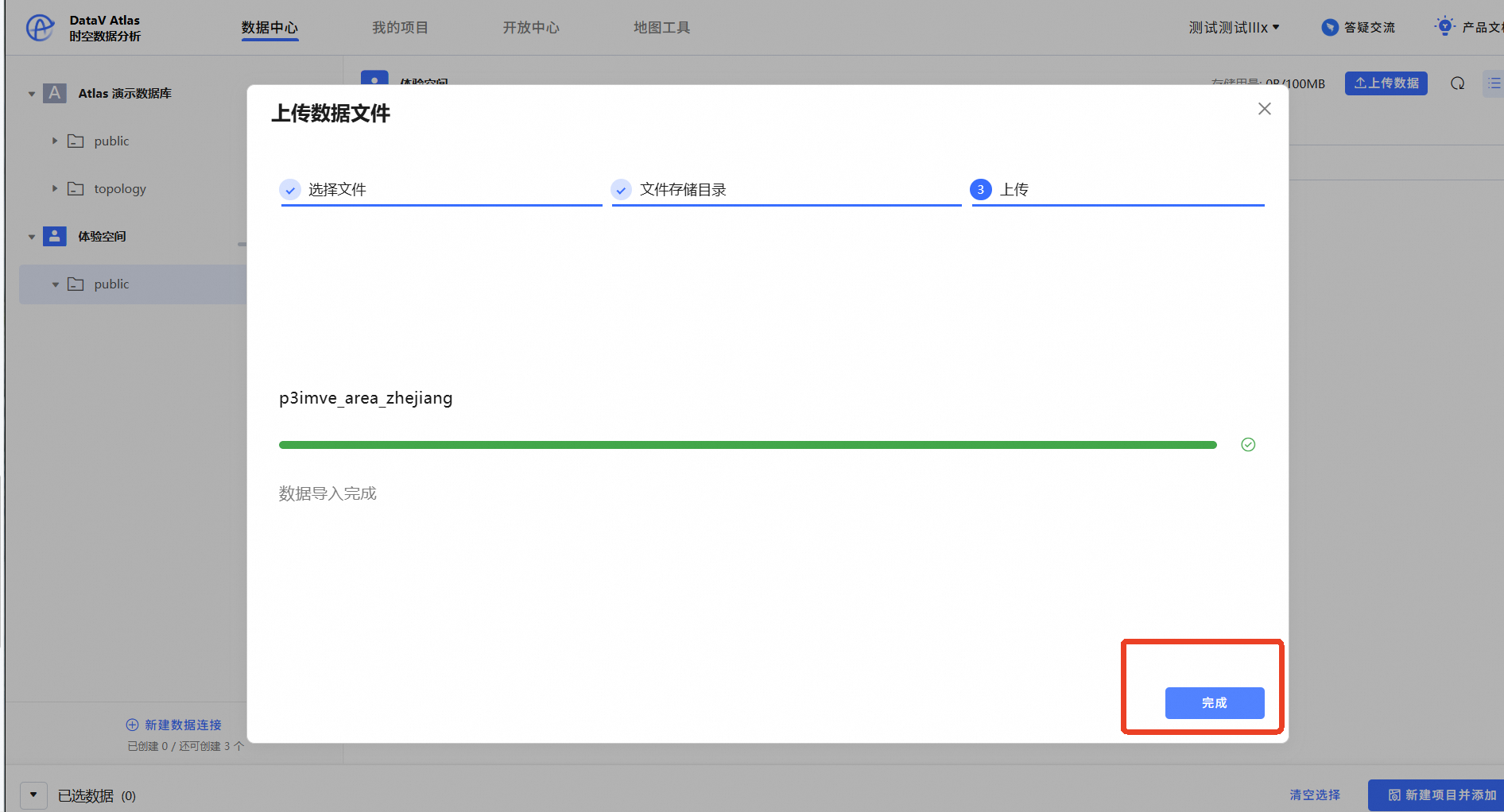Click folder icon of public under Atlas 演示数据库

pyautogui.click(x=76, y=141)
